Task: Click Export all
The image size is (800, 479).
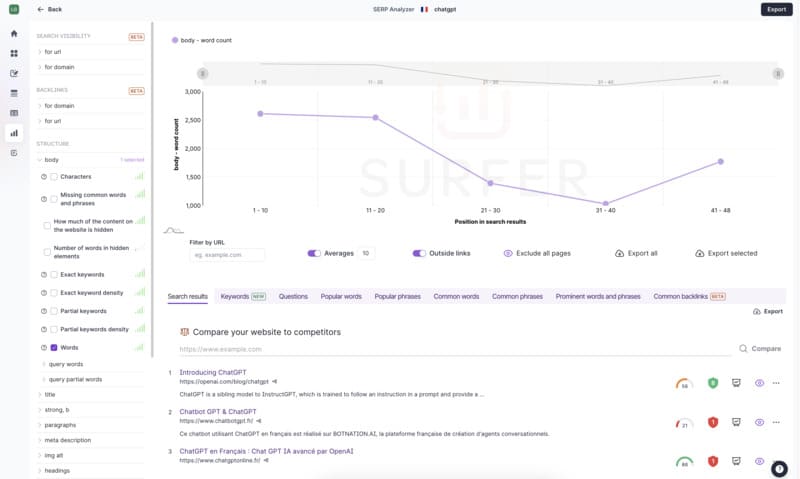Action: [x=636, y=254]
